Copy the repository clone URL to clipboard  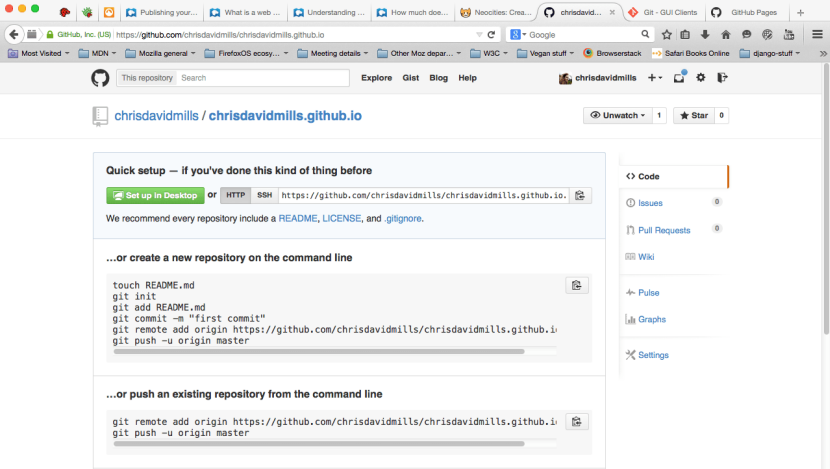click(580, 195)
